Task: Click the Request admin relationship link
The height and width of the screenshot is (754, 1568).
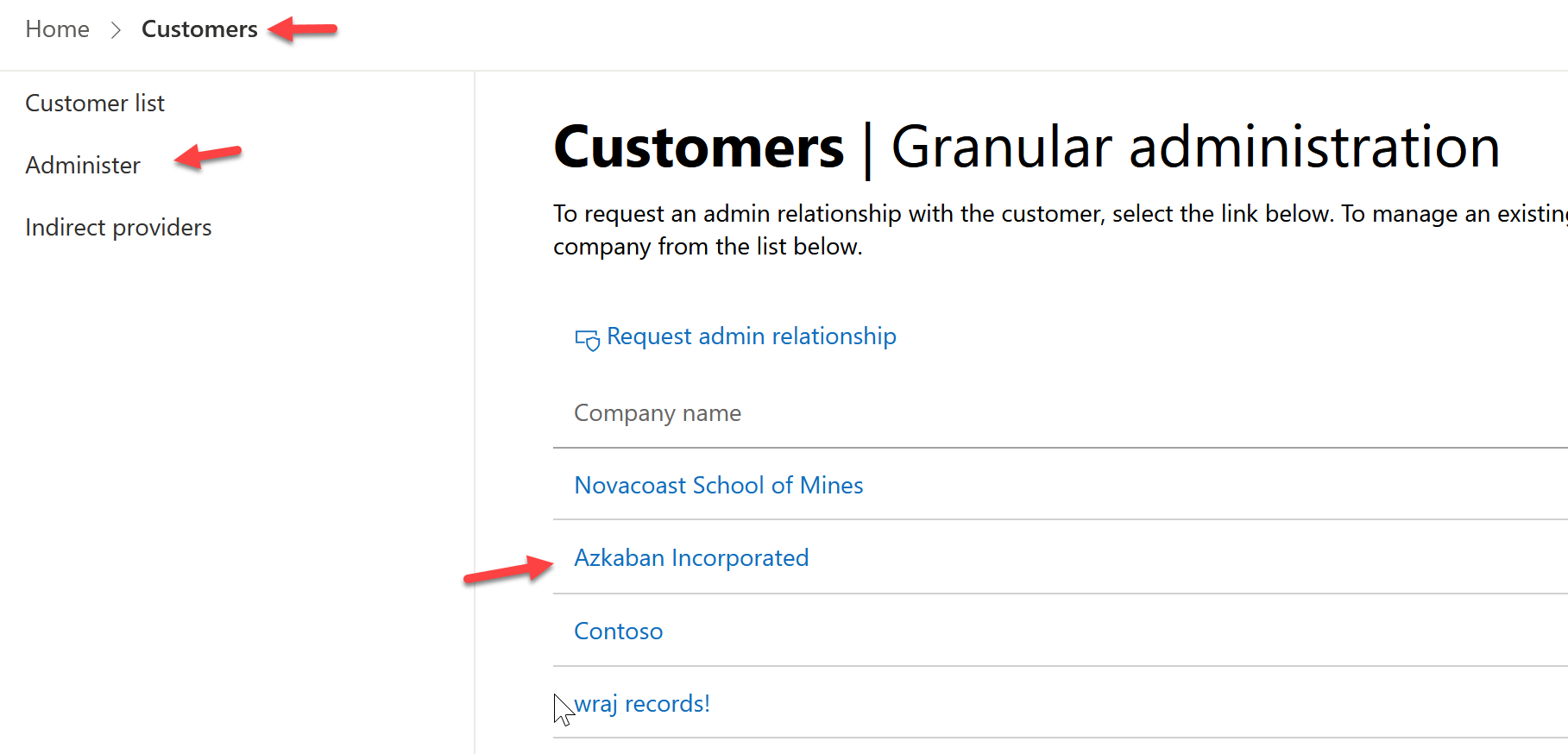Action: [x=751, y=336]
